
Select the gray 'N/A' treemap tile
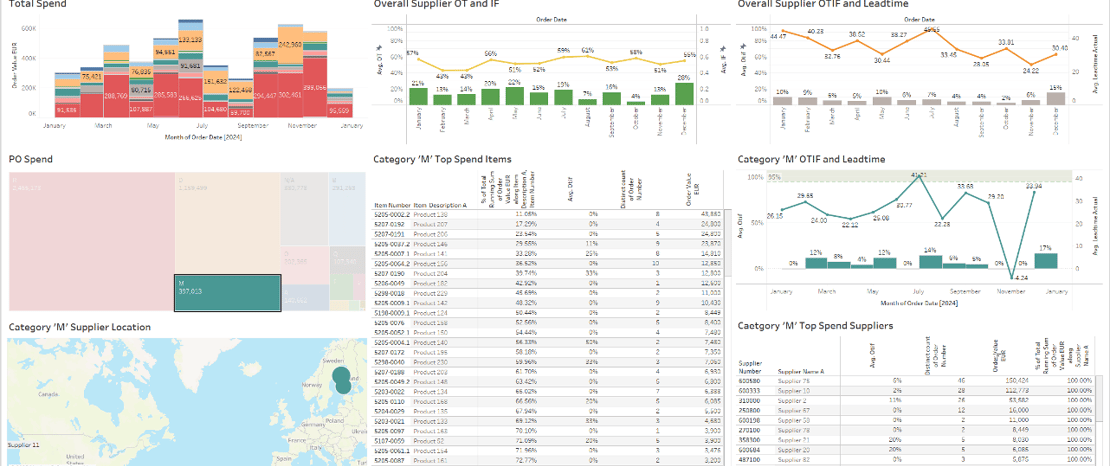pos(305,209)
